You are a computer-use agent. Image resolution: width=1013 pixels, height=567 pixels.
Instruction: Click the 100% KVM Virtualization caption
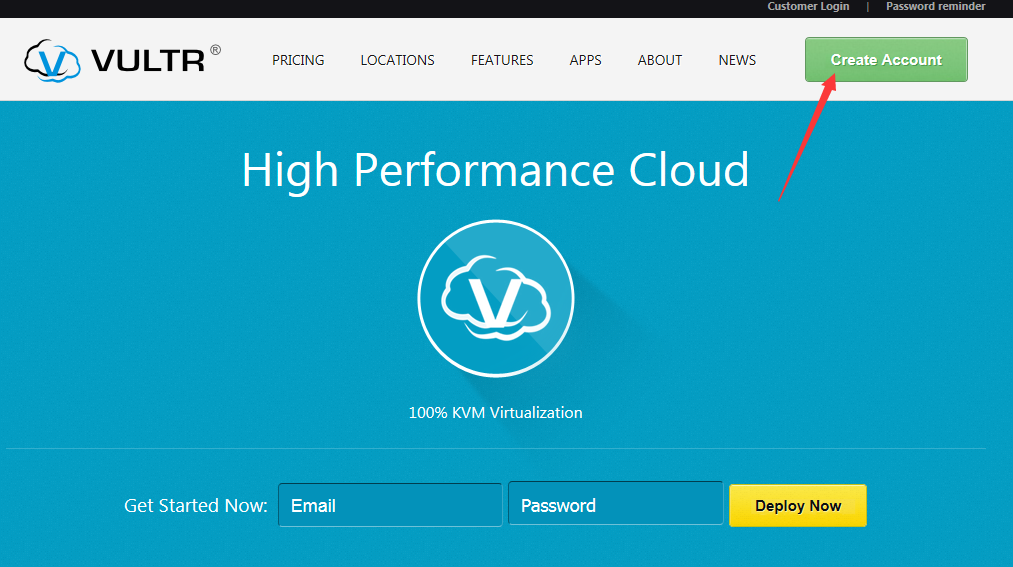click(495, 412)
